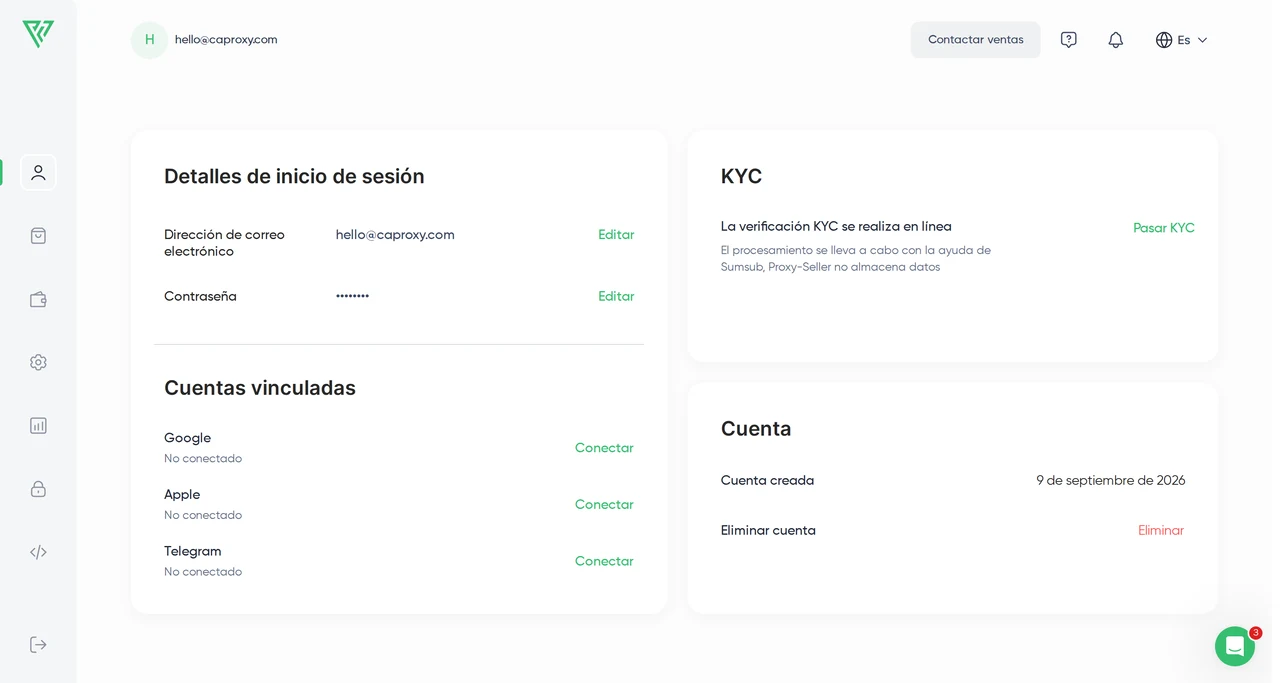Open the statistics chart icon in sidebar

38,425
